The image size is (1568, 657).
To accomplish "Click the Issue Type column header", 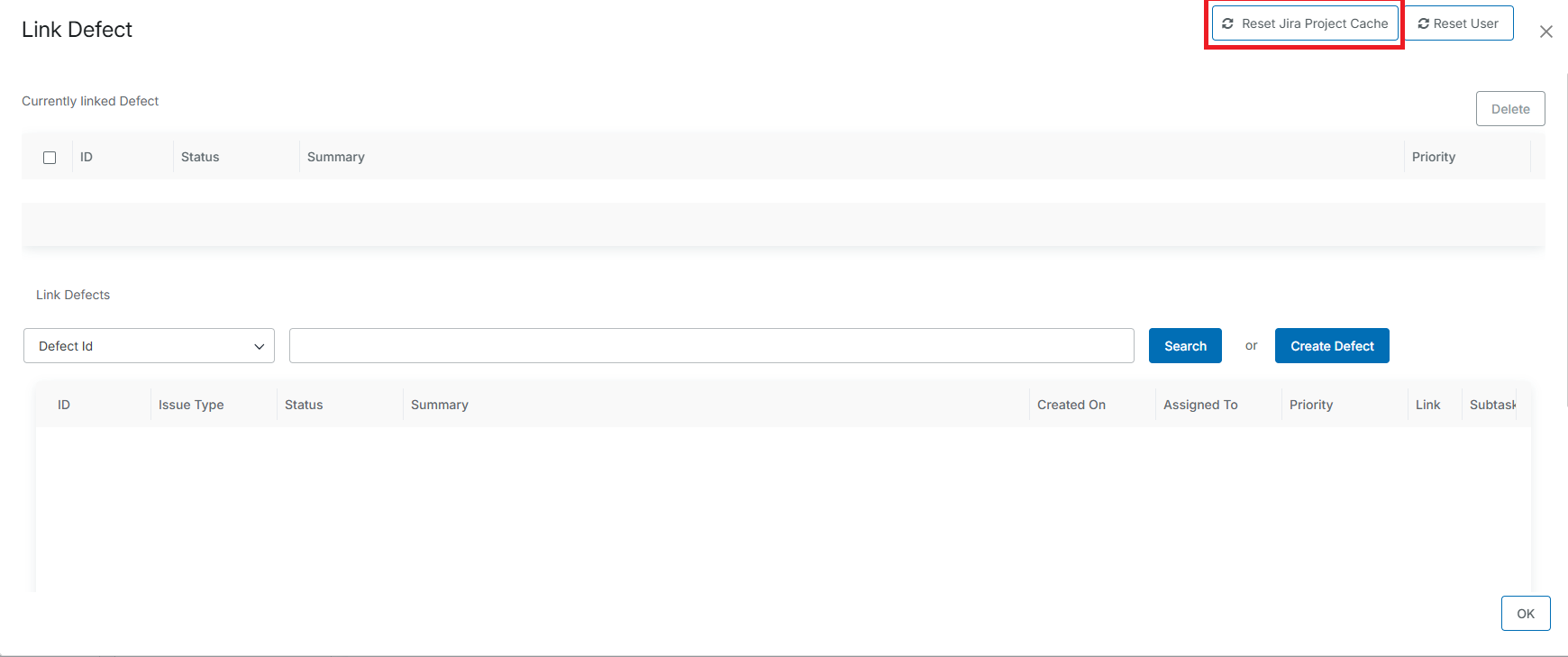I will click(191, 405).
